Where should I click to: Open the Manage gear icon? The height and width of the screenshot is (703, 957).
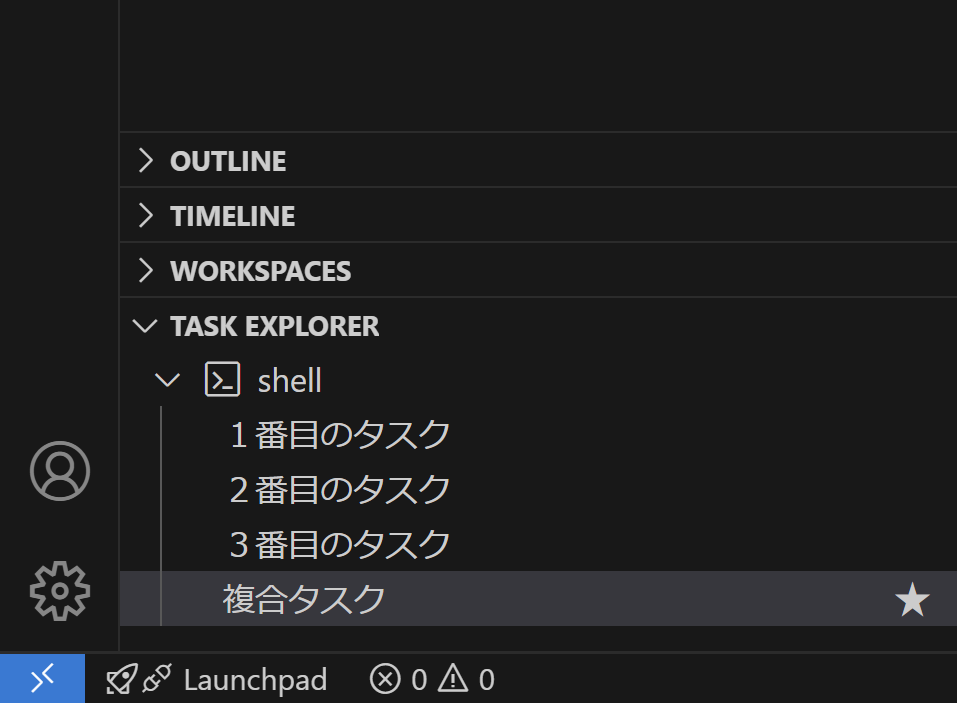[60, 591]
